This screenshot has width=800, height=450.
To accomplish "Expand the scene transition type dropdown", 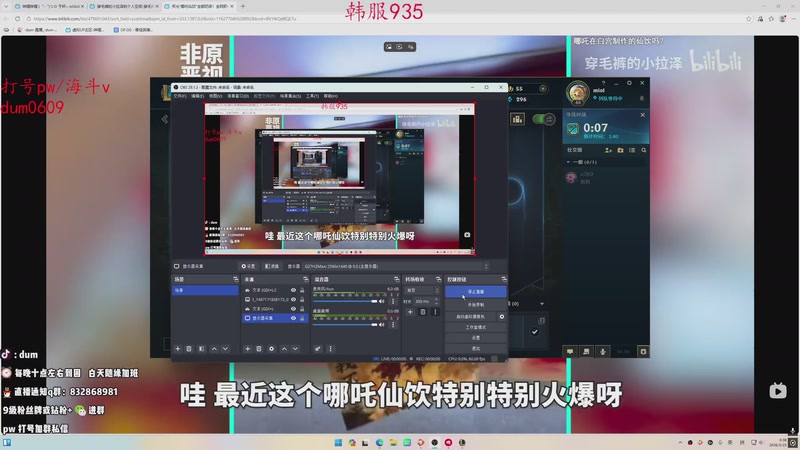I will pyautogui.click(x=424, y=290).
